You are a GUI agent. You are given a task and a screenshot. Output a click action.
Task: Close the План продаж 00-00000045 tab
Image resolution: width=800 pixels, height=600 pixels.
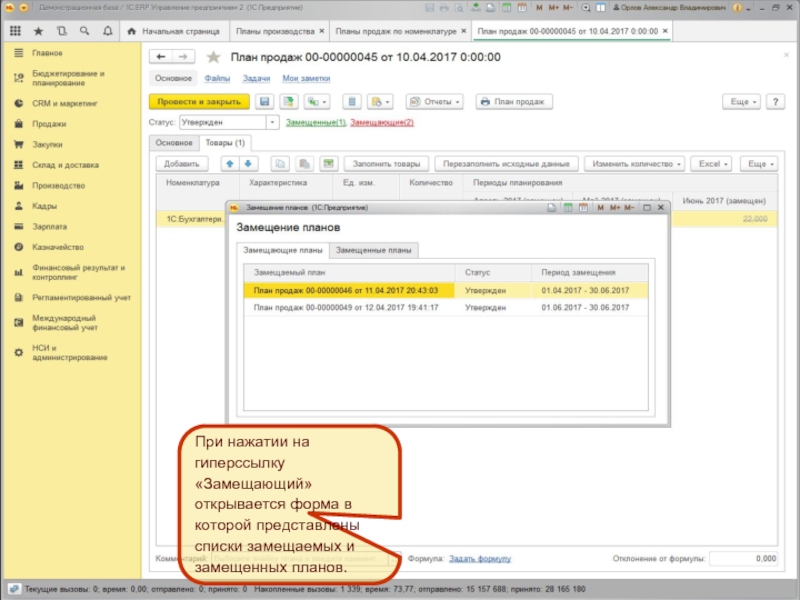coord(666,32)
